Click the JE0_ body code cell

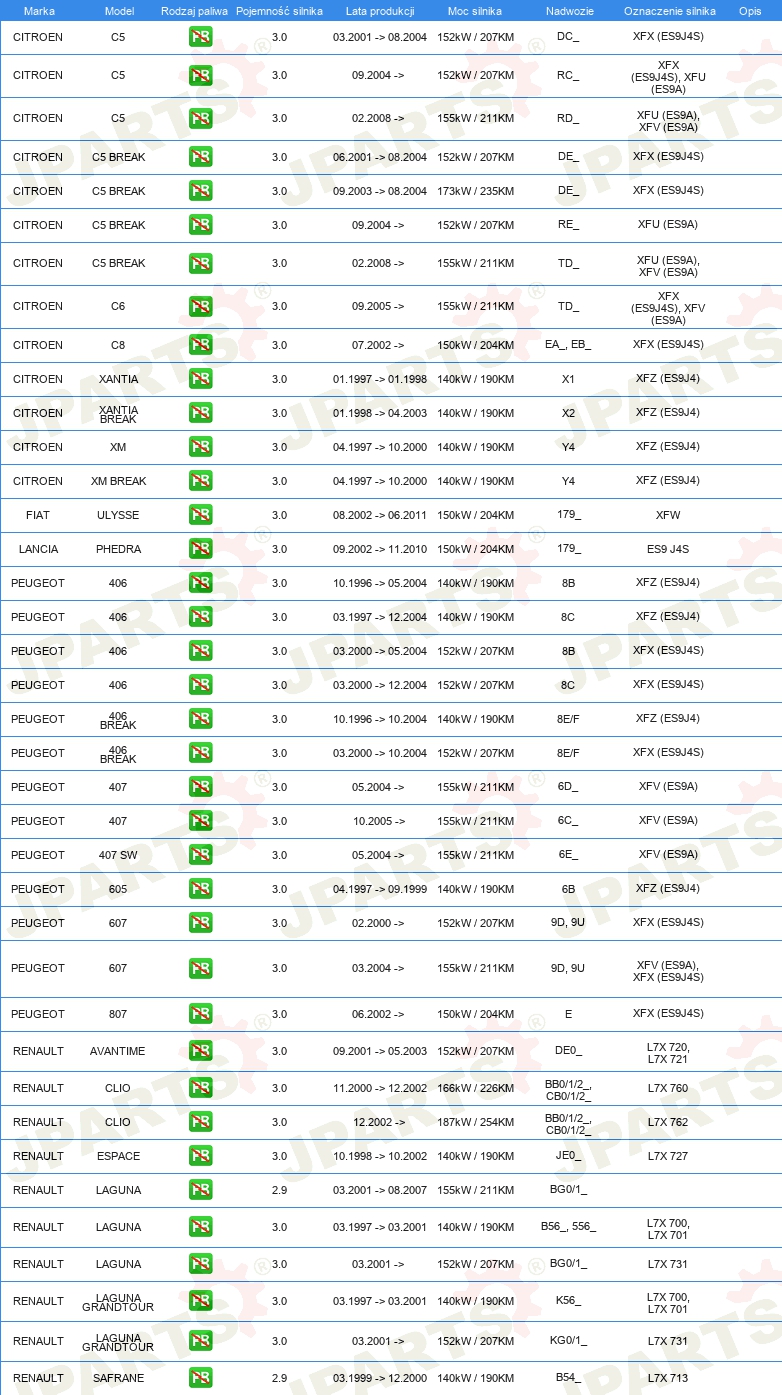(568, 1156)
